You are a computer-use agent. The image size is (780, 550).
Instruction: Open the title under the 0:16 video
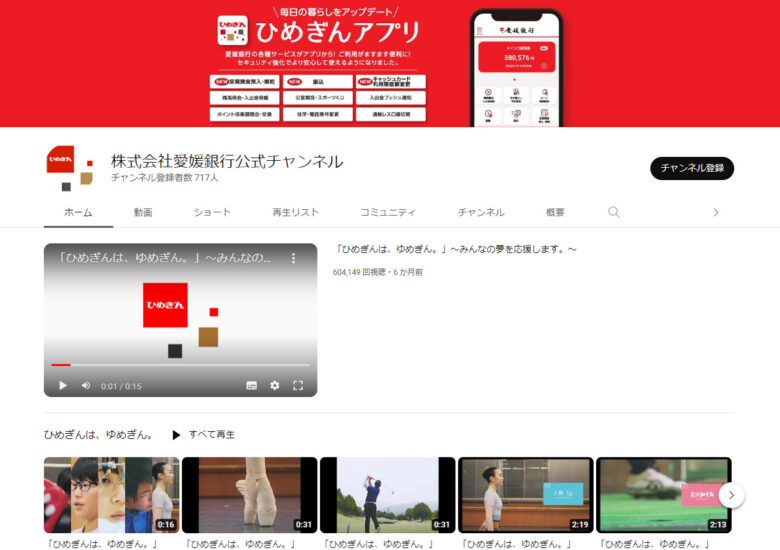coord(102,544)
